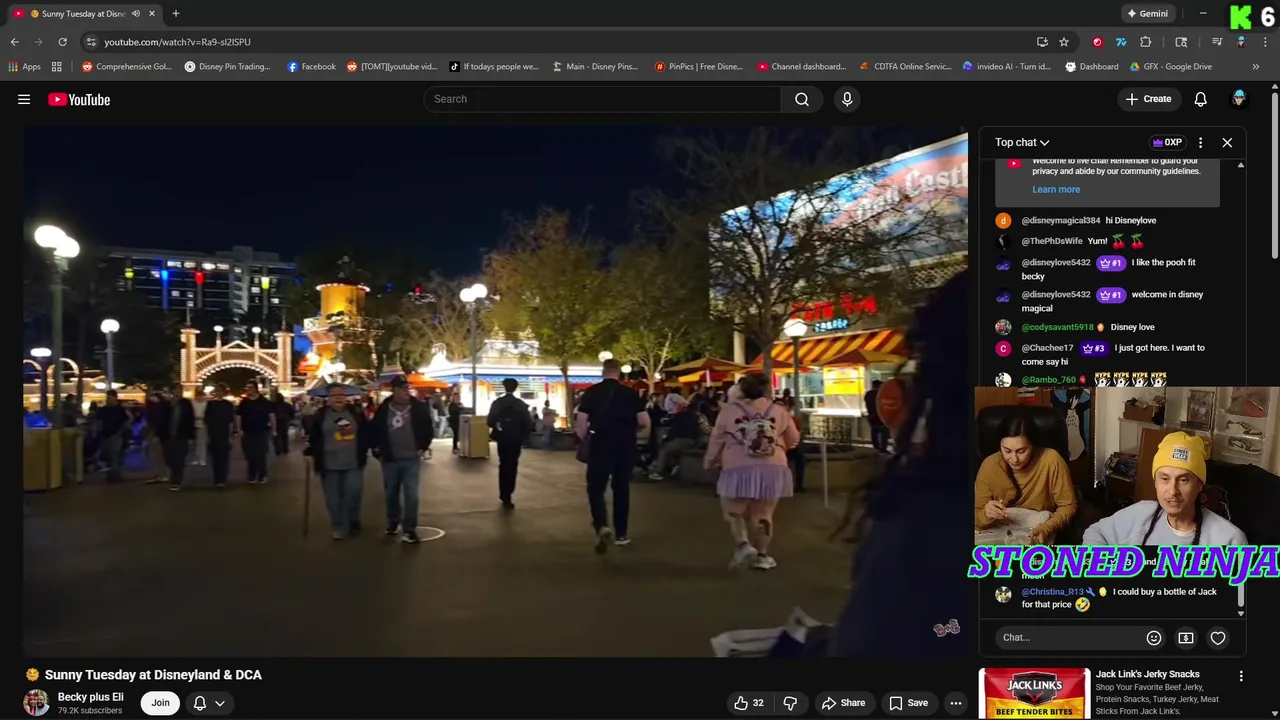
Task: Start voice search with the microphone
Action: point(847,99)
